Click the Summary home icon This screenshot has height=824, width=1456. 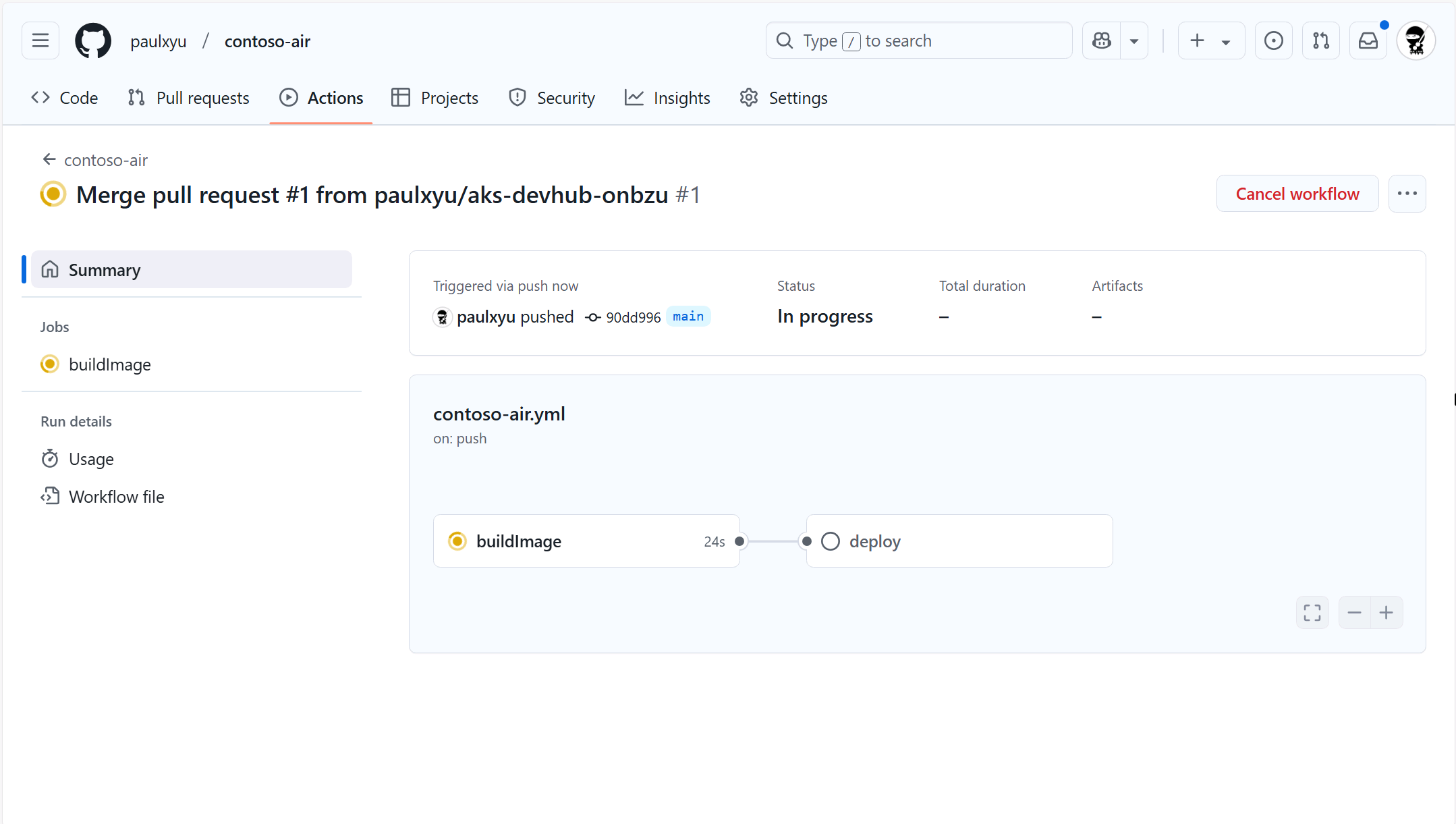pyautogui.click(x=50, y=270)
